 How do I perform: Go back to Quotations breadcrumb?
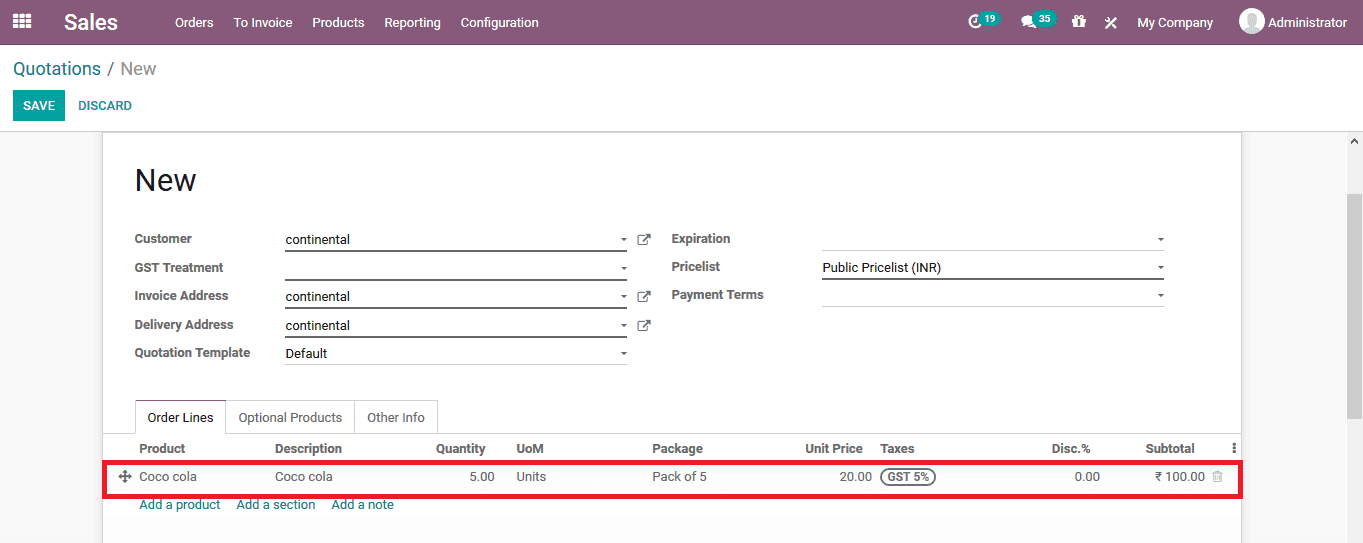57,69
